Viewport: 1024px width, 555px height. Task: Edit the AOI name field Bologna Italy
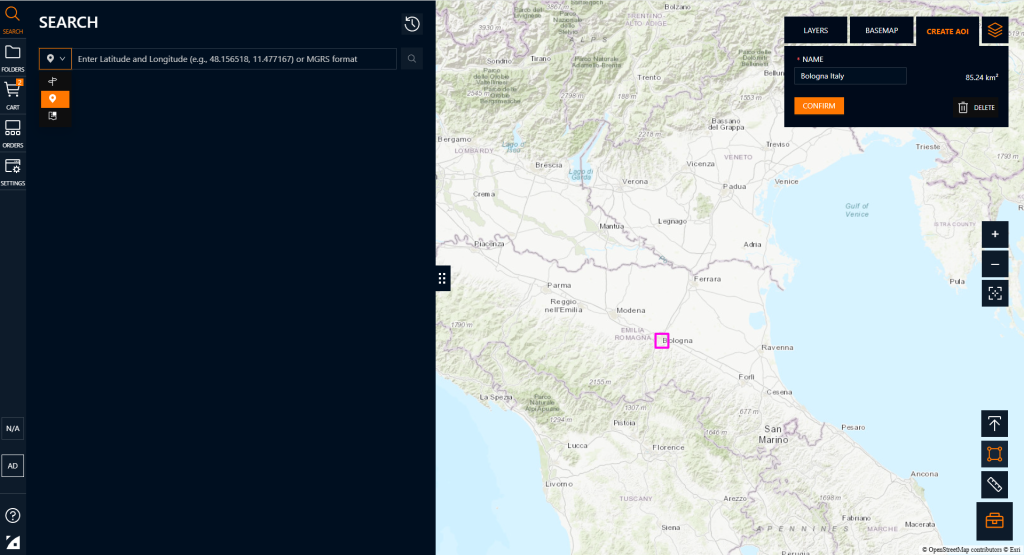850,76
